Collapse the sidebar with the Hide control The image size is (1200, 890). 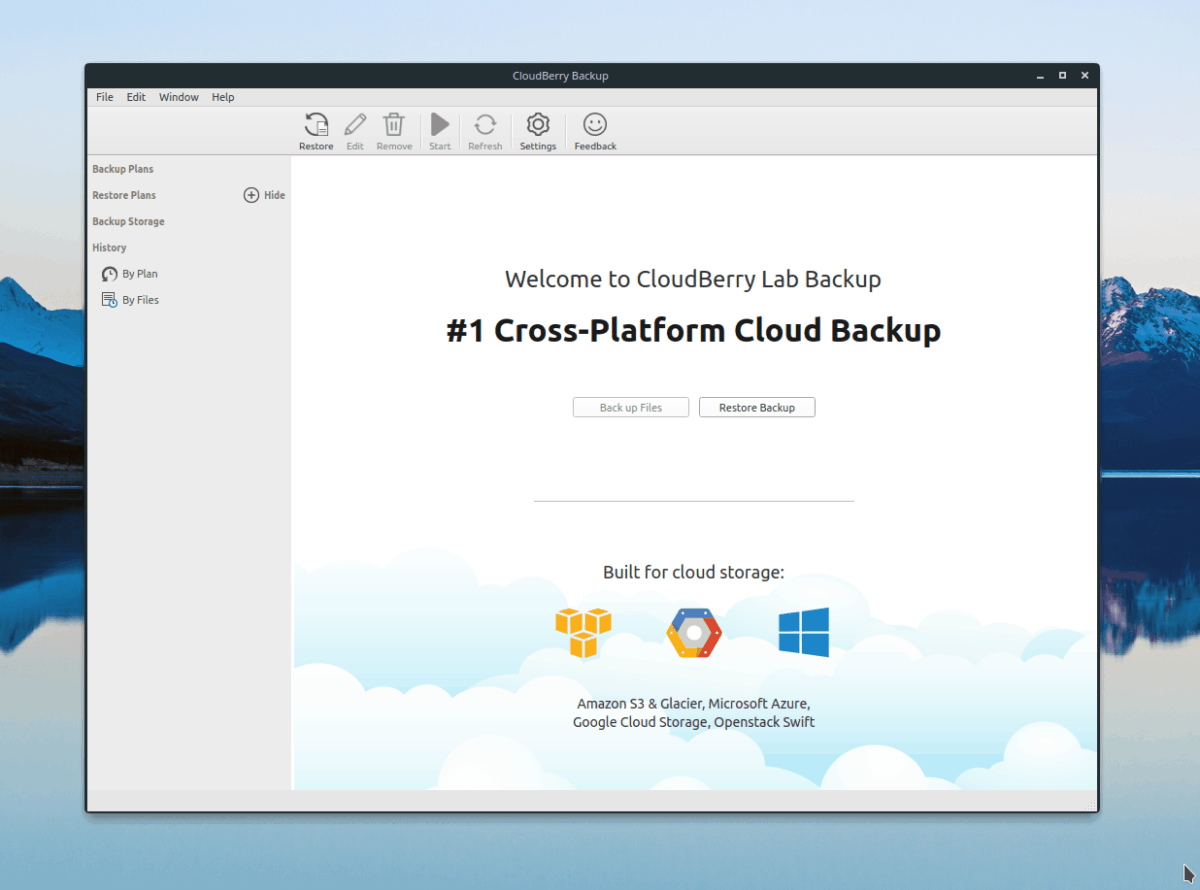(x=264, y=195)
